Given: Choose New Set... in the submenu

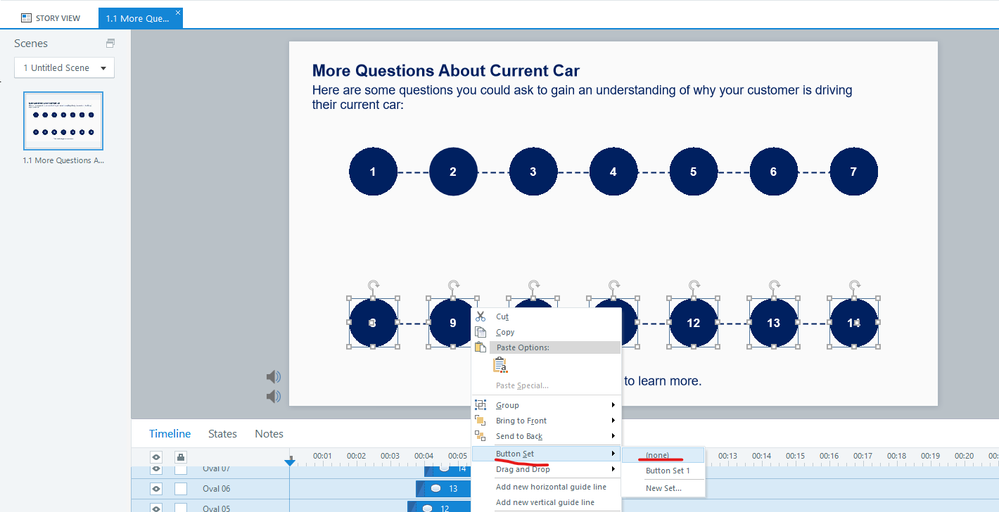Looking at the screenshot, I should point(663,488).
